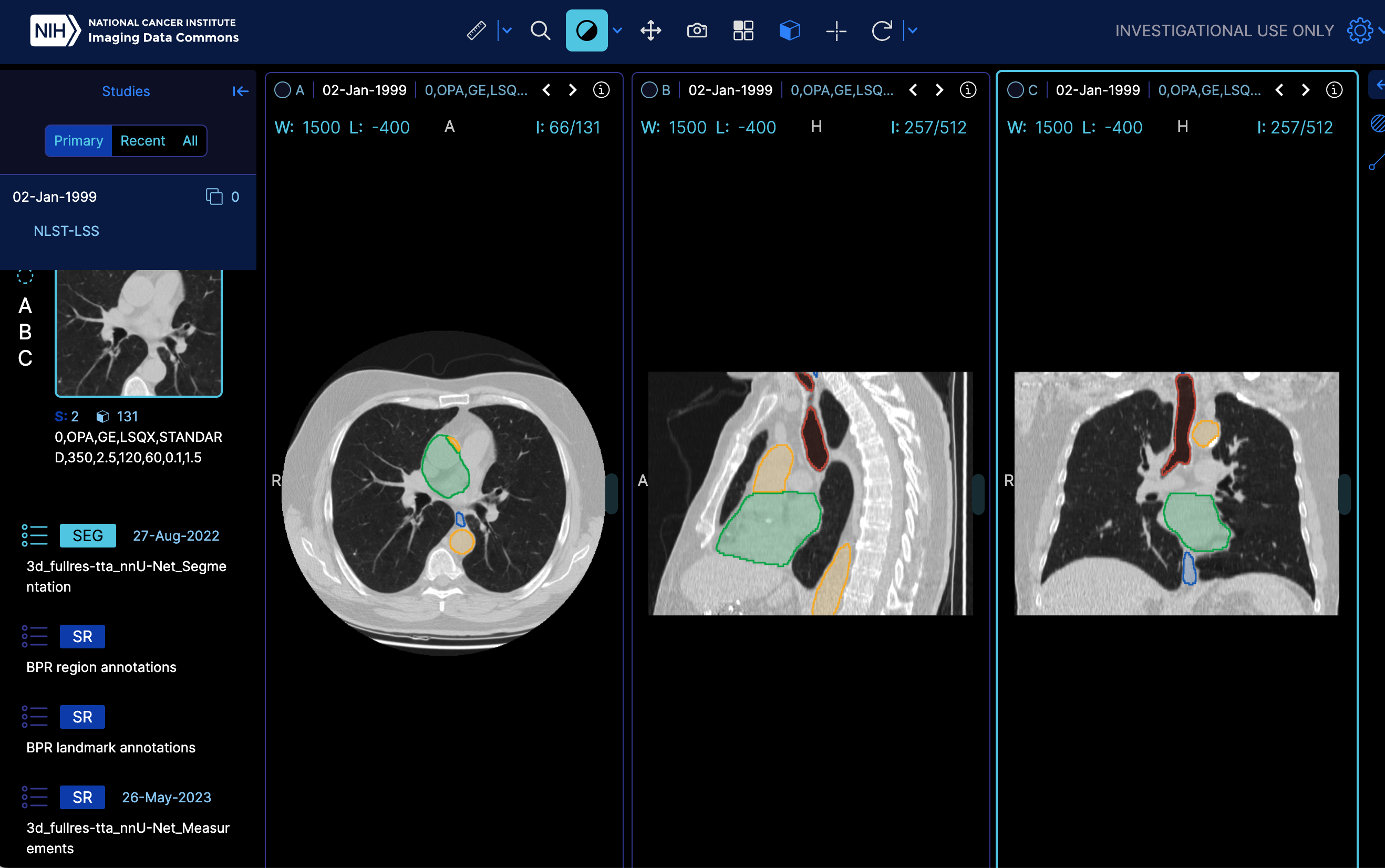Select the ruler measurement tool
Viewport: 1385px width, 868px height.
(477, 30)
